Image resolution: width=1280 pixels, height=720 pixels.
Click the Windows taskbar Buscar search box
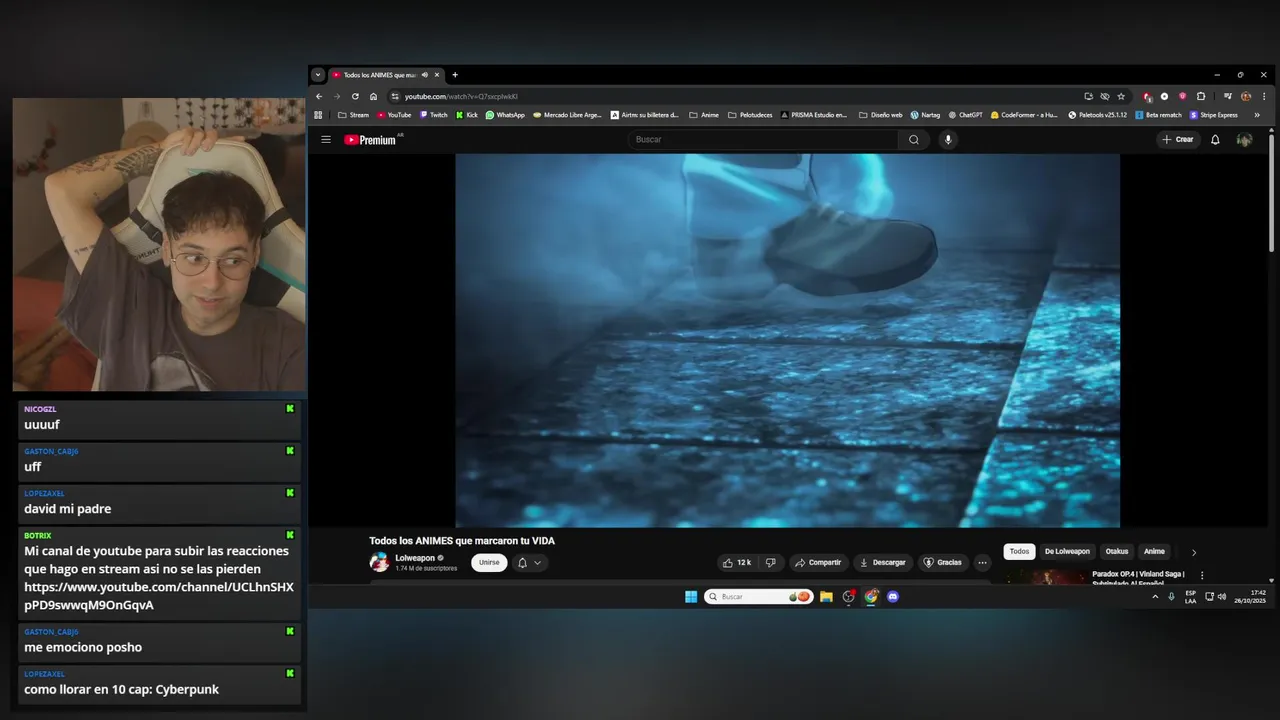(x=758, y=597)
